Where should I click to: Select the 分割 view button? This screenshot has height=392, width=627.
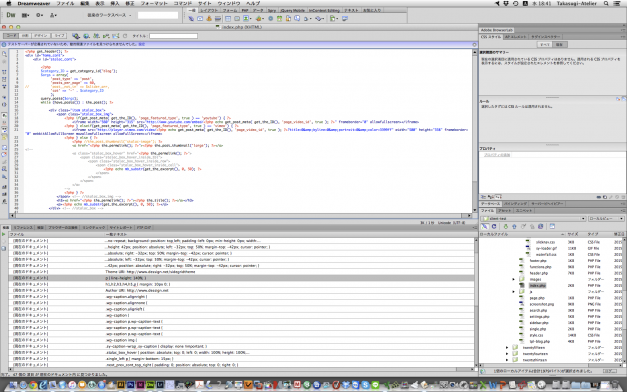(x=25, y=36)
